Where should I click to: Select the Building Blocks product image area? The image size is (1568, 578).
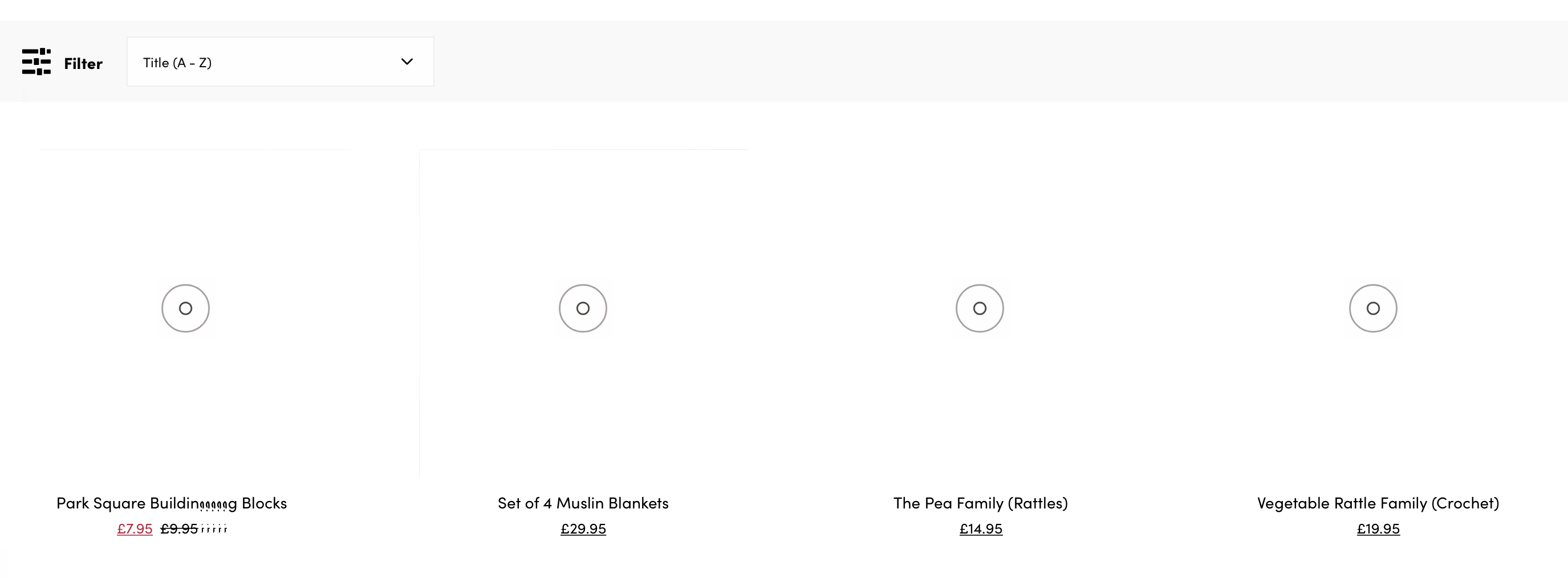195,313
